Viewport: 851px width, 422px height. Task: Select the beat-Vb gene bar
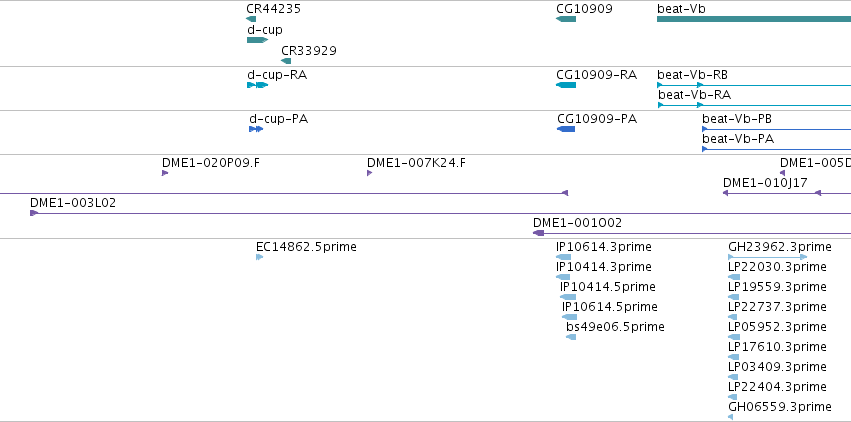click(754, 19)
